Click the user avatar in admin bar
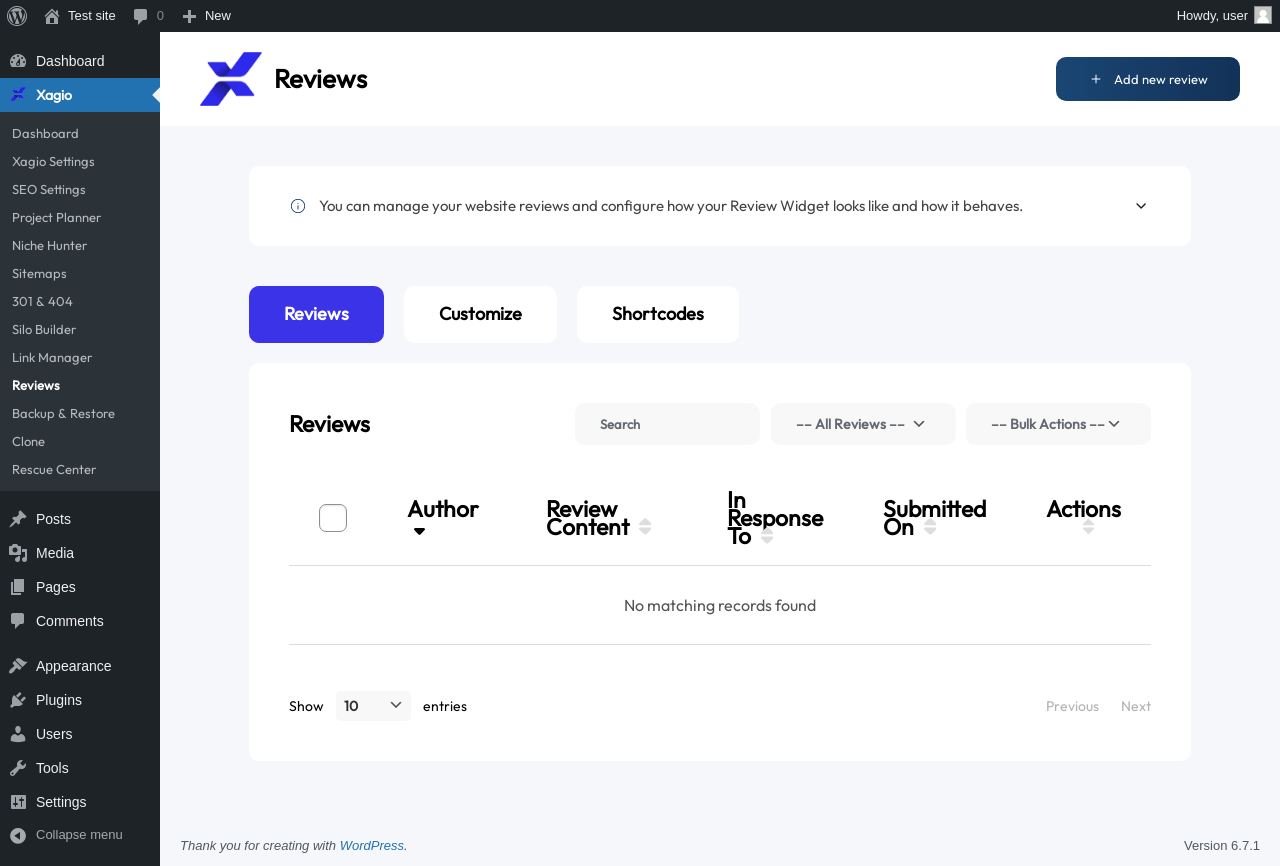Viewport: 1280px width, 866px height. [1262, 15]
